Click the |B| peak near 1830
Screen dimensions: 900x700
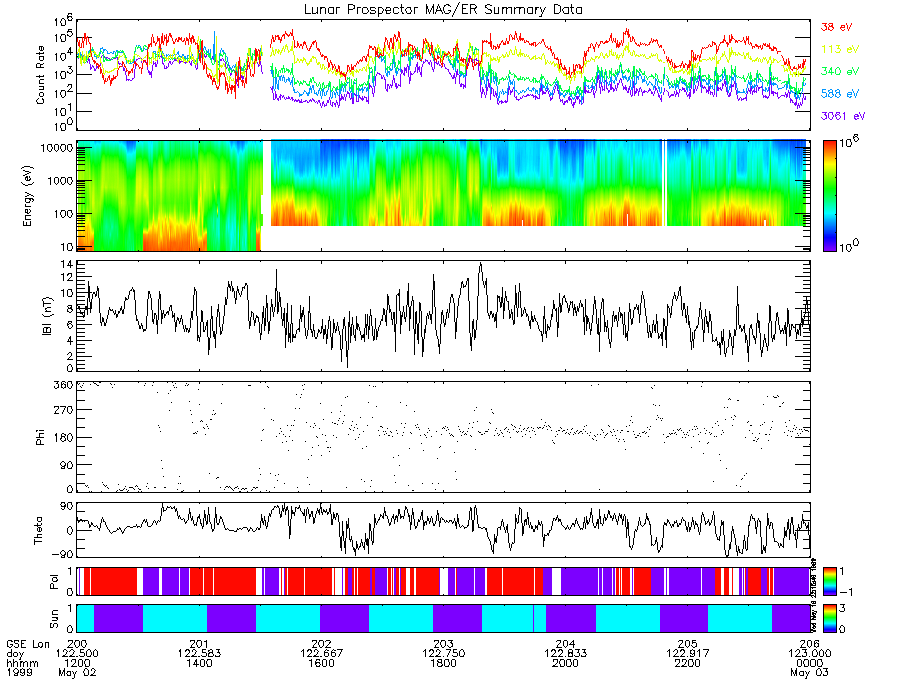pos(480,265)
